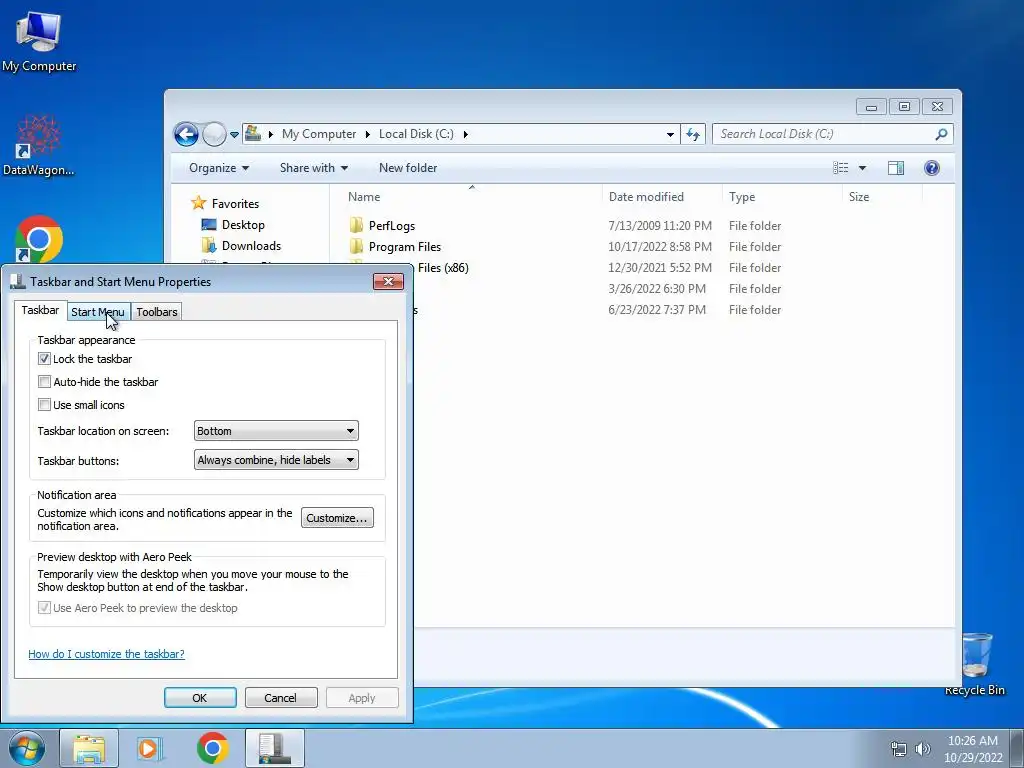Click Local Disk (C:) in breadcrumb

pyautogui.click(x=416, y=134)
